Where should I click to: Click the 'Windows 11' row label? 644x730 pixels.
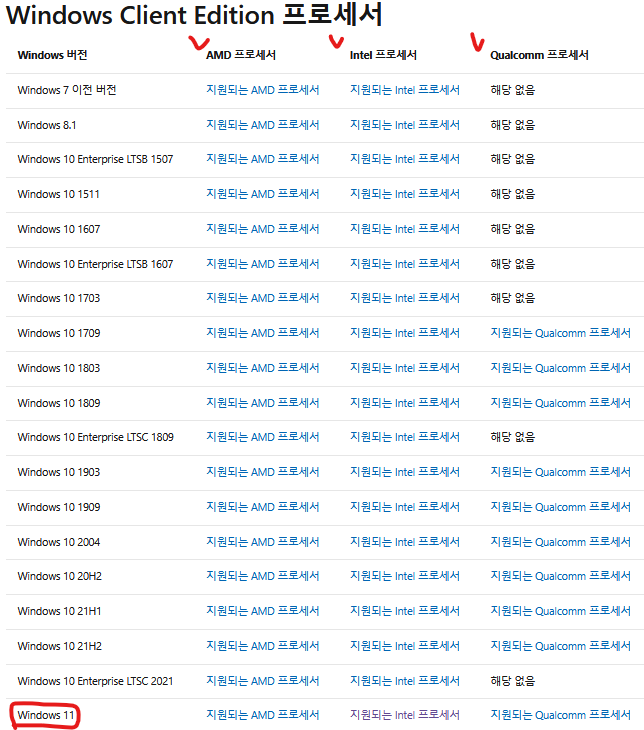point(46,715)
